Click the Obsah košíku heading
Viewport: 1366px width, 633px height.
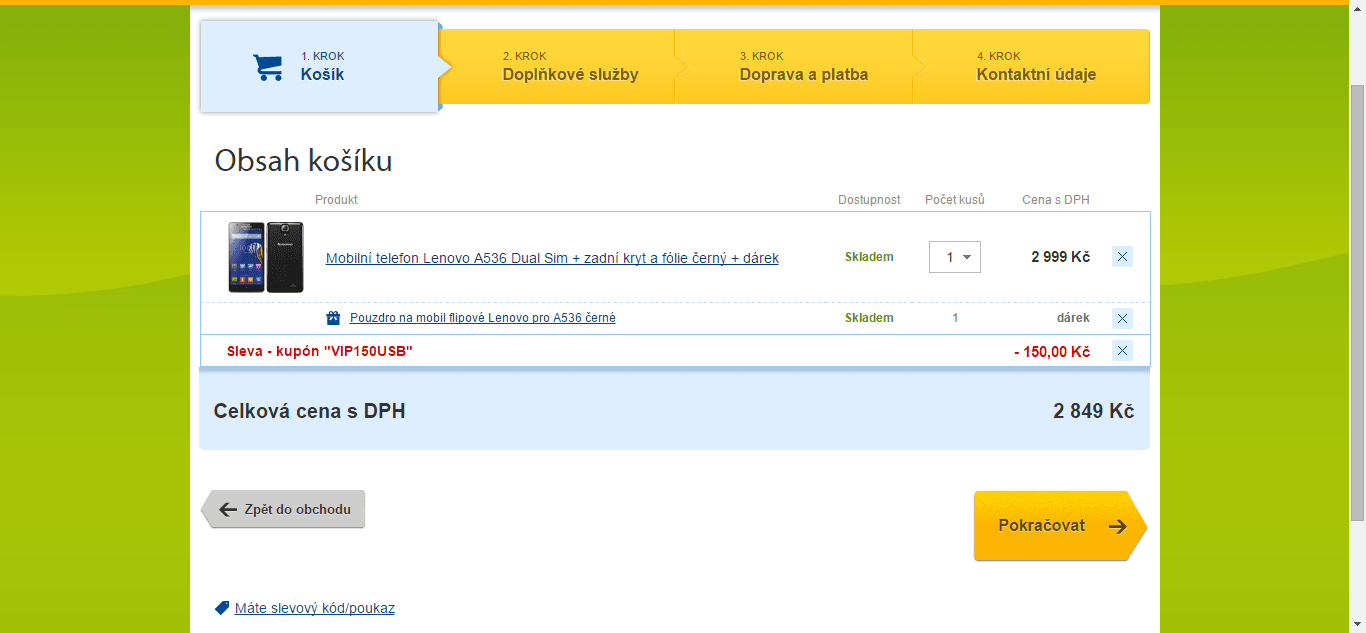(303, 161)
